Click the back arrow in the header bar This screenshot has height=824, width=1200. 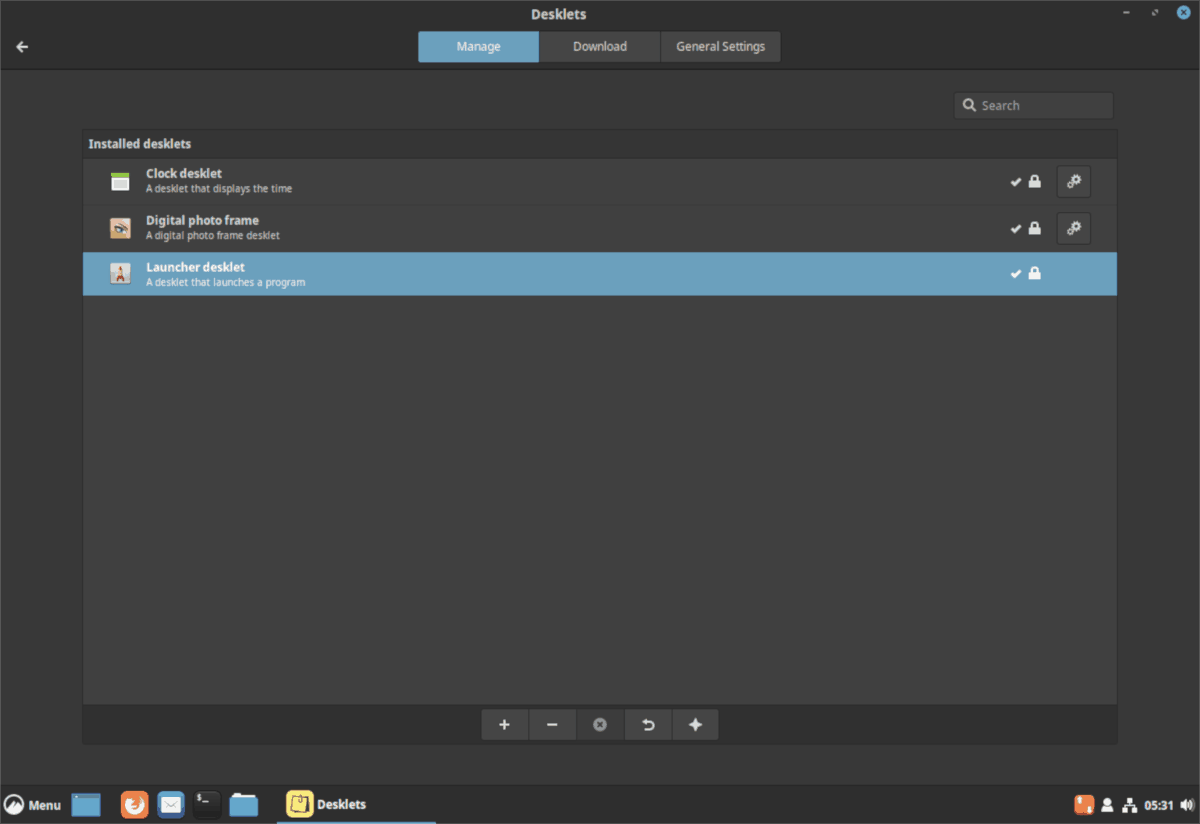[x=21, y=46]
